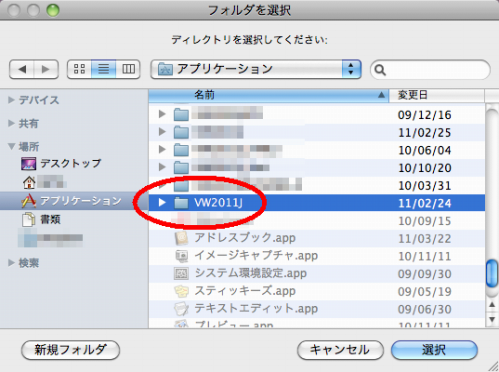Image resolution: width=499 pixels, height=372 pixels.
Task: Open the アプリケーション location popup menu
Action: coord(256,69)
